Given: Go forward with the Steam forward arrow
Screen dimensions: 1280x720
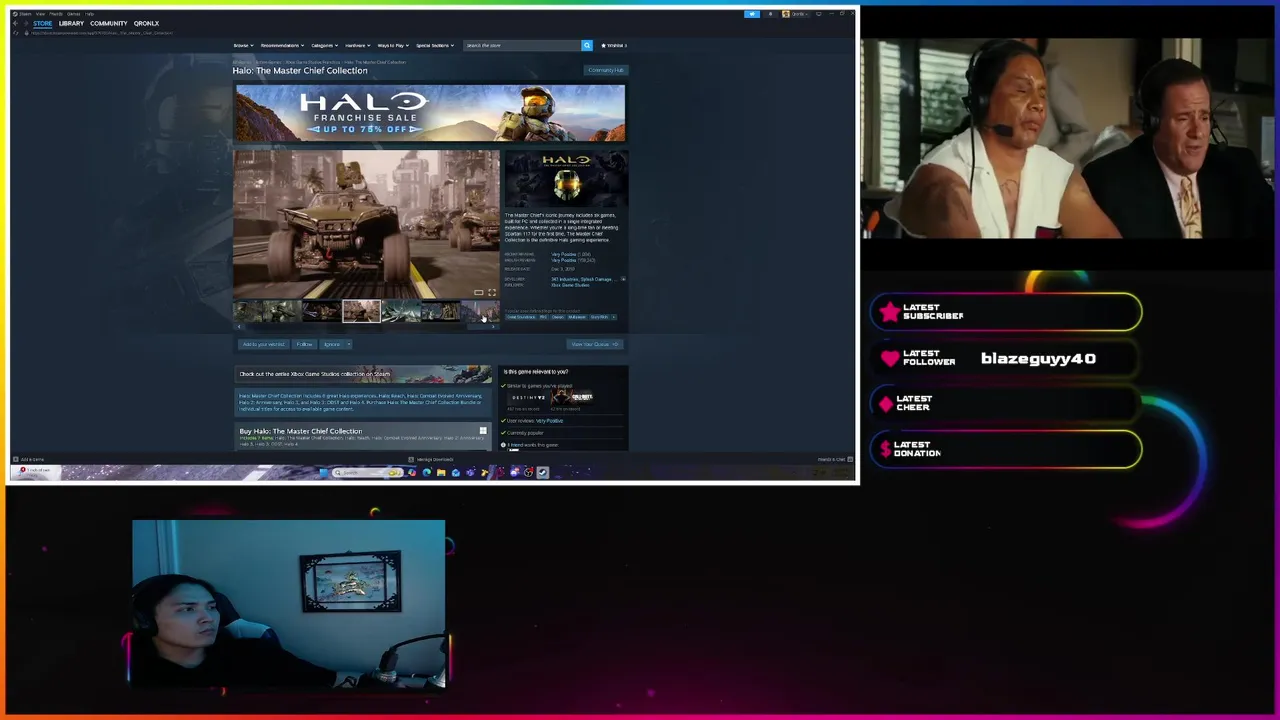Looking at the screenshot, I should [x=26, y=23].
